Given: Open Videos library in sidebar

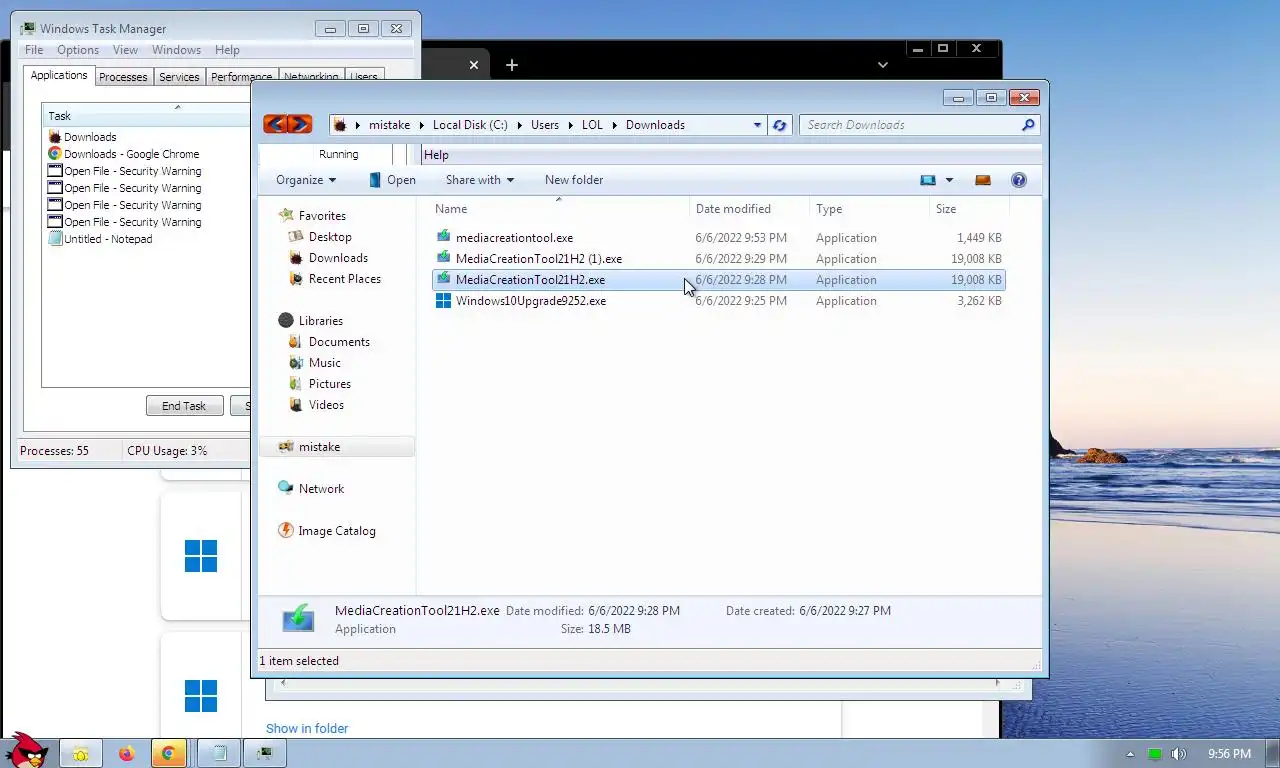Looking at the screenshot, I should point(326,405).
